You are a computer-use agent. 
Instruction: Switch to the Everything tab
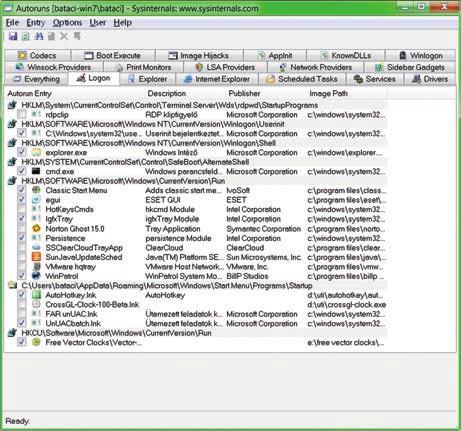point(36,79)
